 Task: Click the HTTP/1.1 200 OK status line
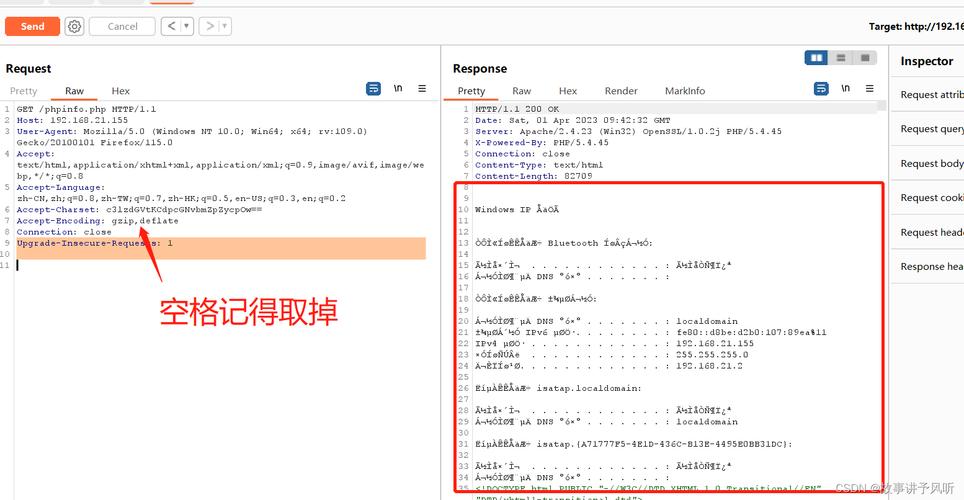tap(517, 109)
